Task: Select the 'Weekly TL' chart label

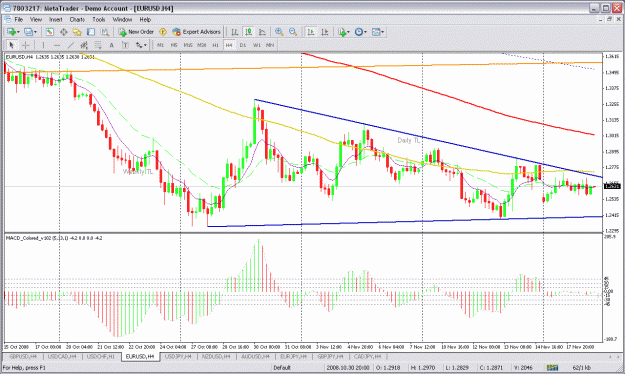Action: (x=138, y=172)
